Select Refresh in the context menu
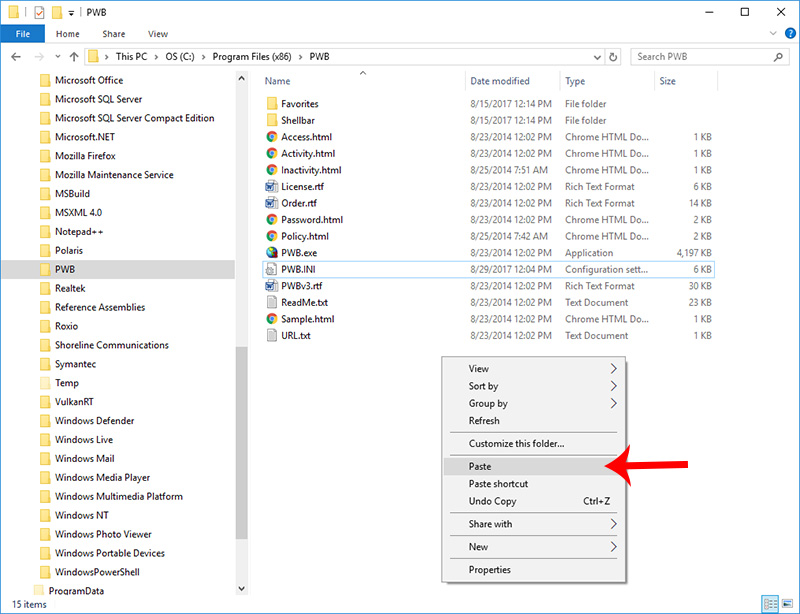This screenshot has width=800, height=614. tap(534, 421)
